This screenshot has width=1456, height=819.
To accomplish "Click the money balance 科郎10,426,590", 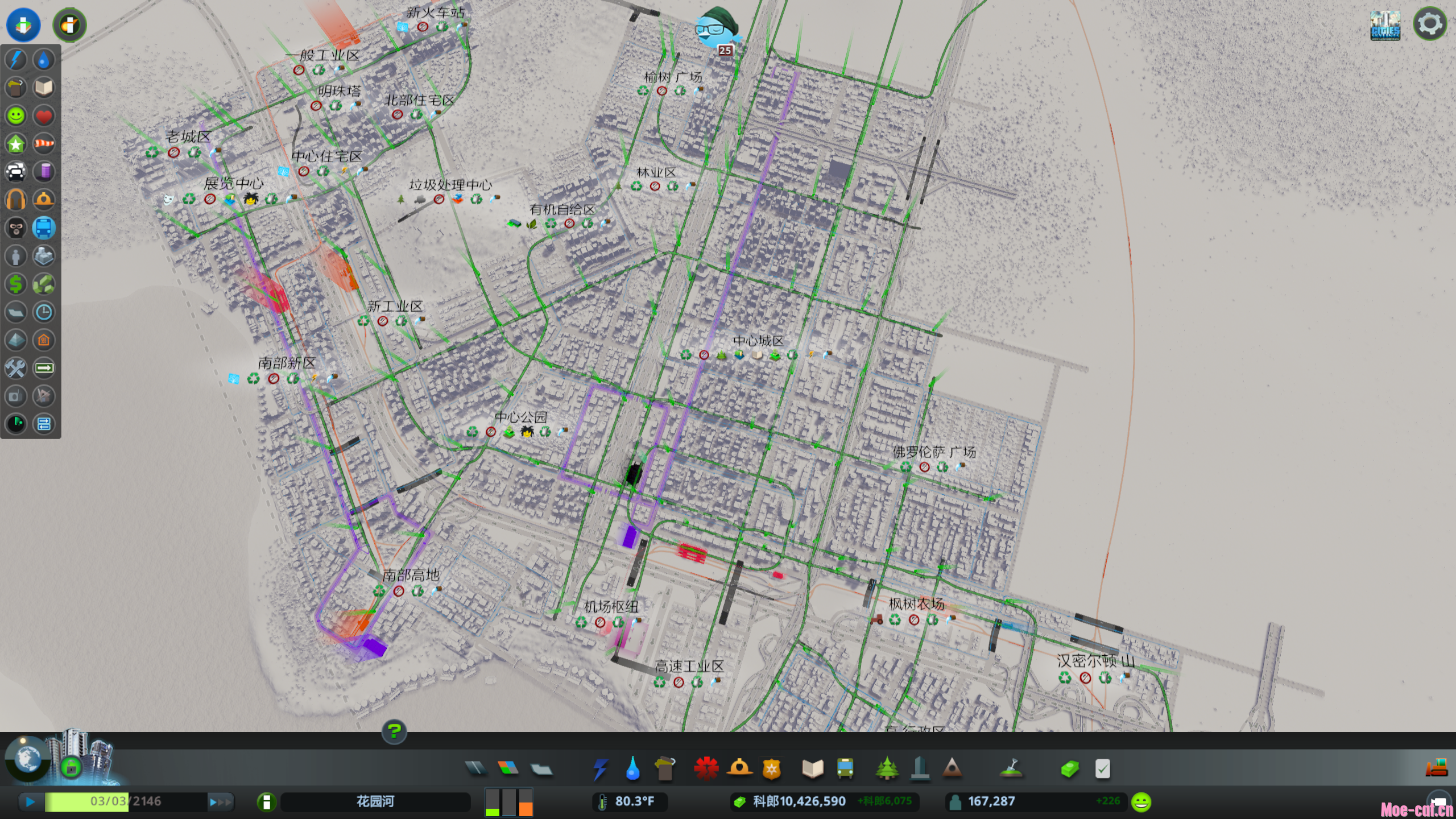I will click(799, 801).
